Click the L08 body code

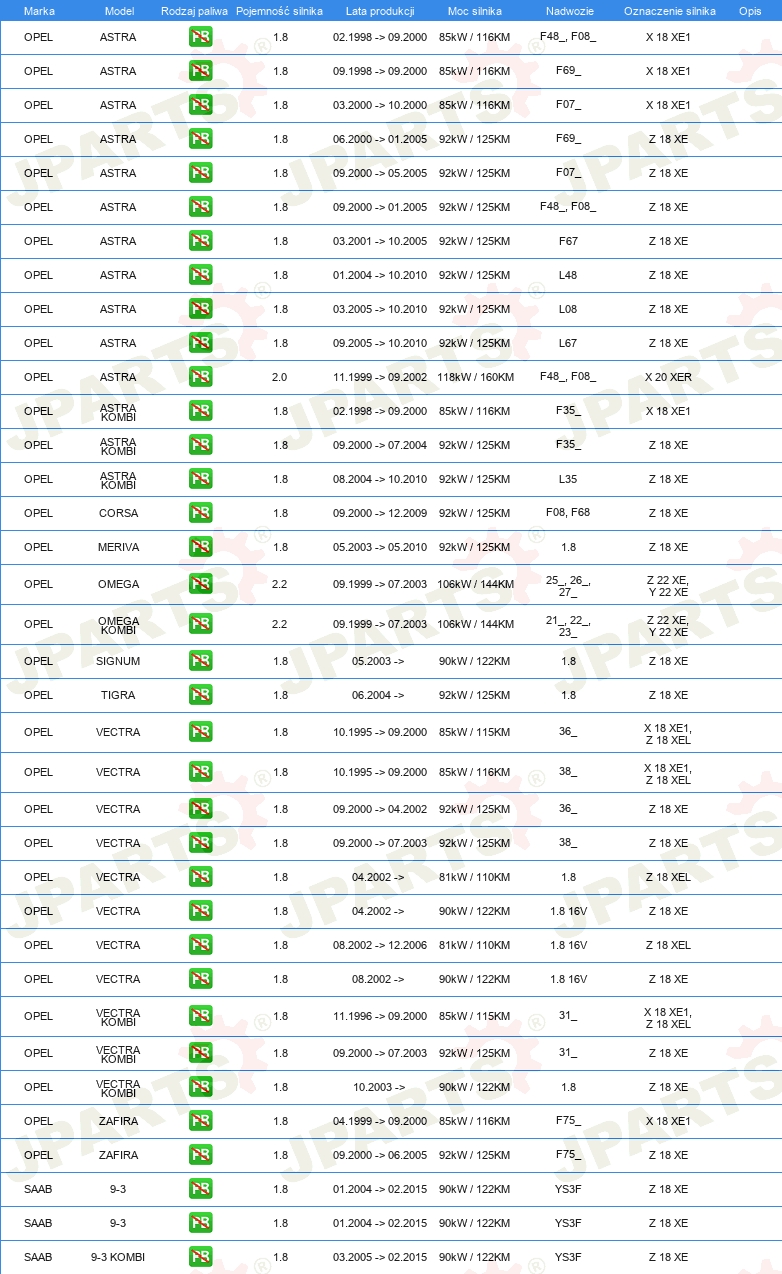coord(568,309)
